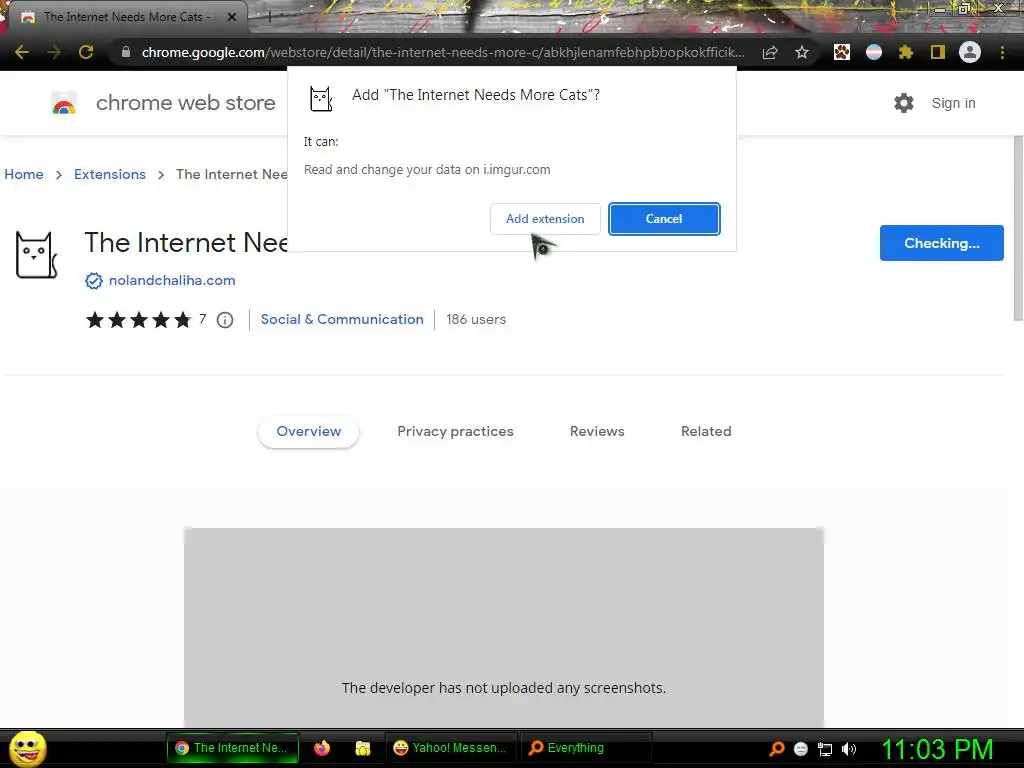Toggle the browser side panel icon
Viewport: 1024px width, 768px height.
[938, 52]
